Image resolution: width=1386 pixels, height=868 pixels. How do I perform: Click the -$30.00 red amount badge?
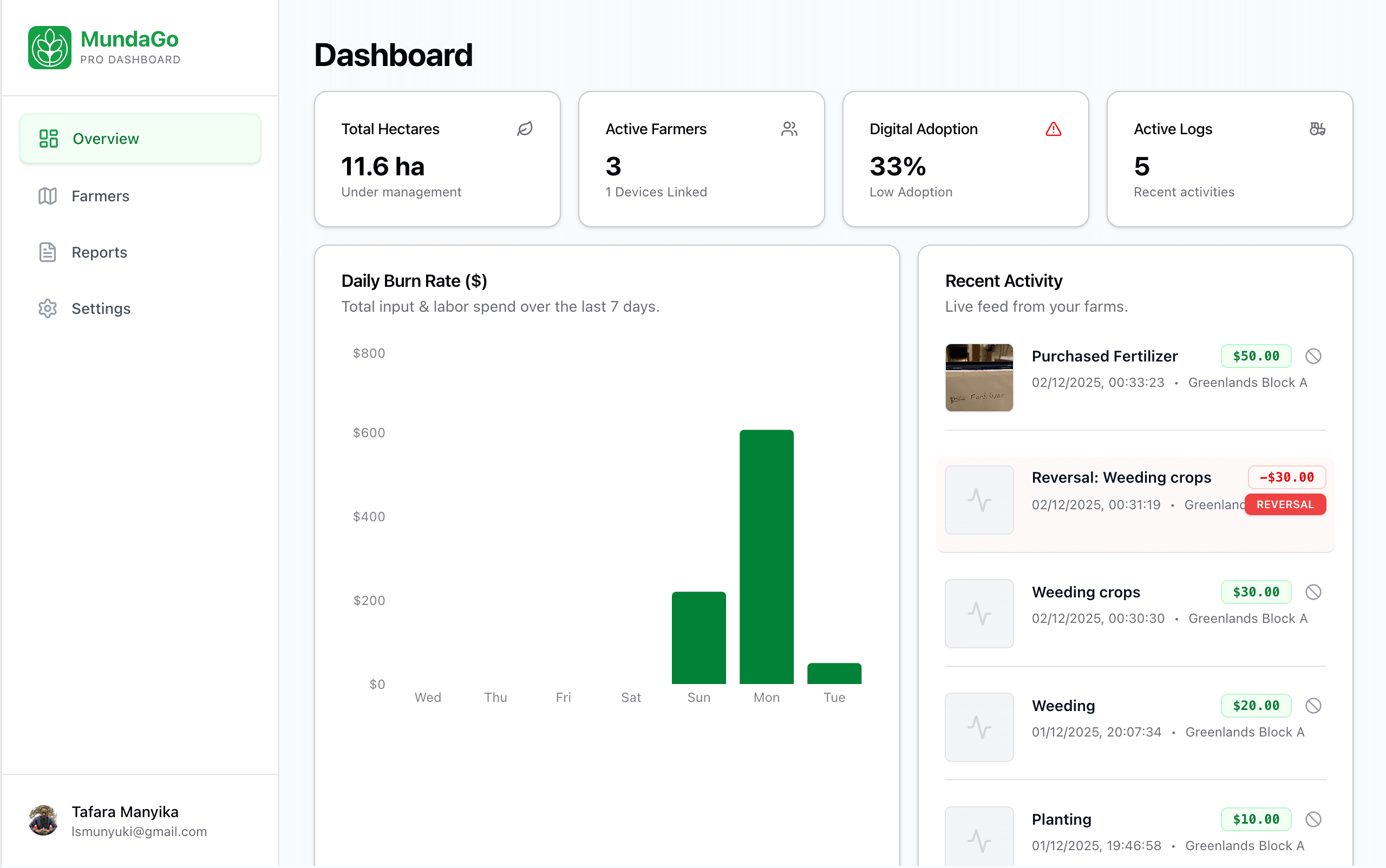(1286, 477)
